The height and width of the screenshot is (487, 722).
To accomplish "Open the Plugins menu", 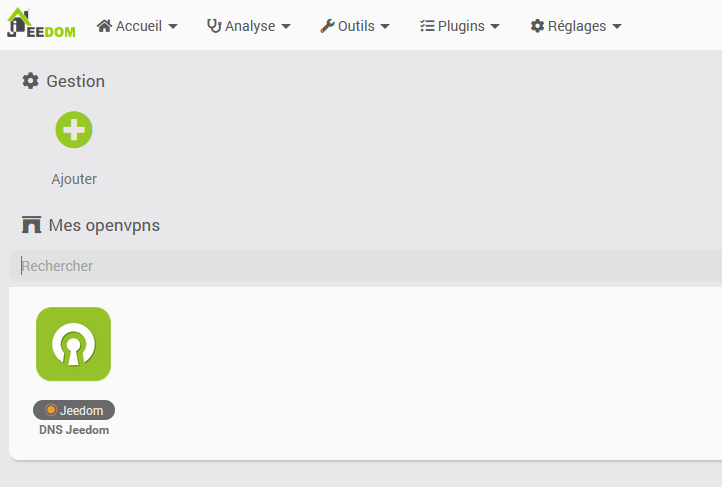I will pyautogui.click(x=461, y=26).
